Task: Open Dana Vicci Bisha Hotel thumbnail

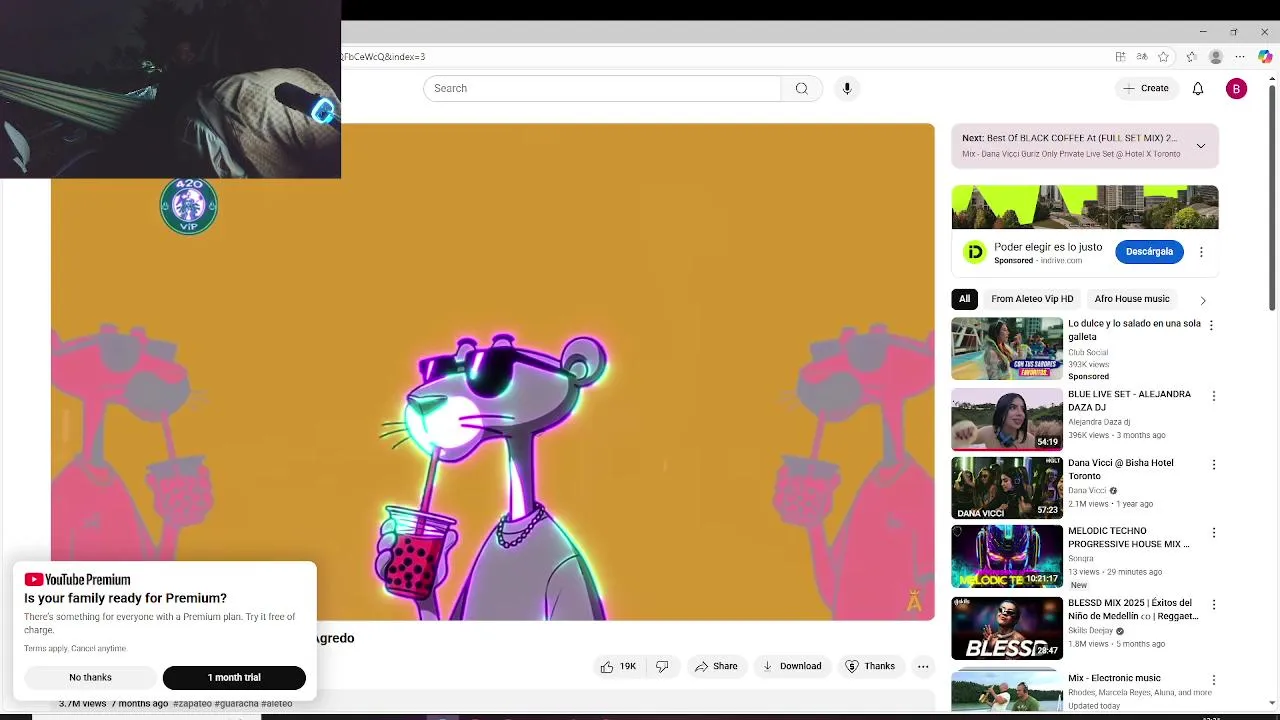Action: pyautogui.click(x=1007, y=488)
